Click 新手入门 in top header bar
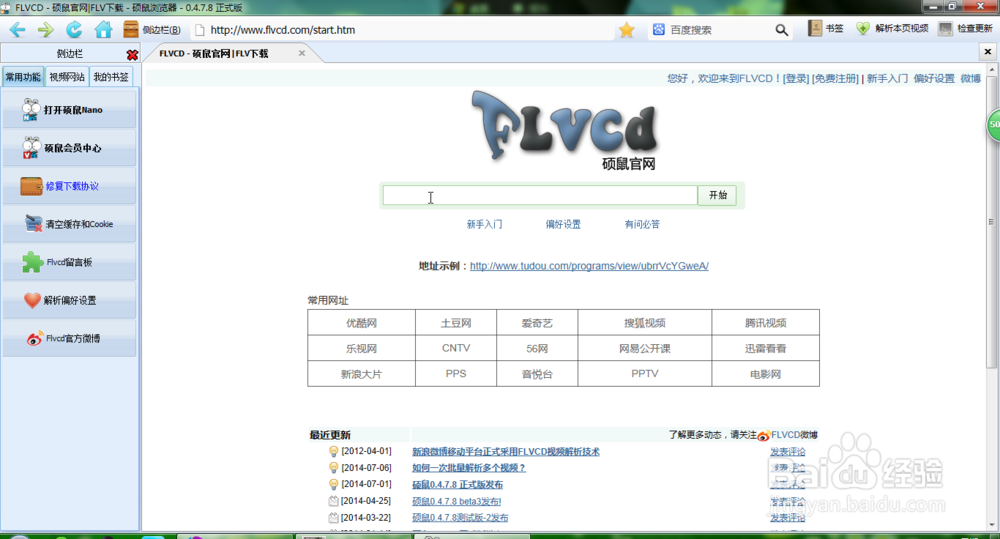The width and height of the screenshot is (1000, 539). (x=887, y=78)
